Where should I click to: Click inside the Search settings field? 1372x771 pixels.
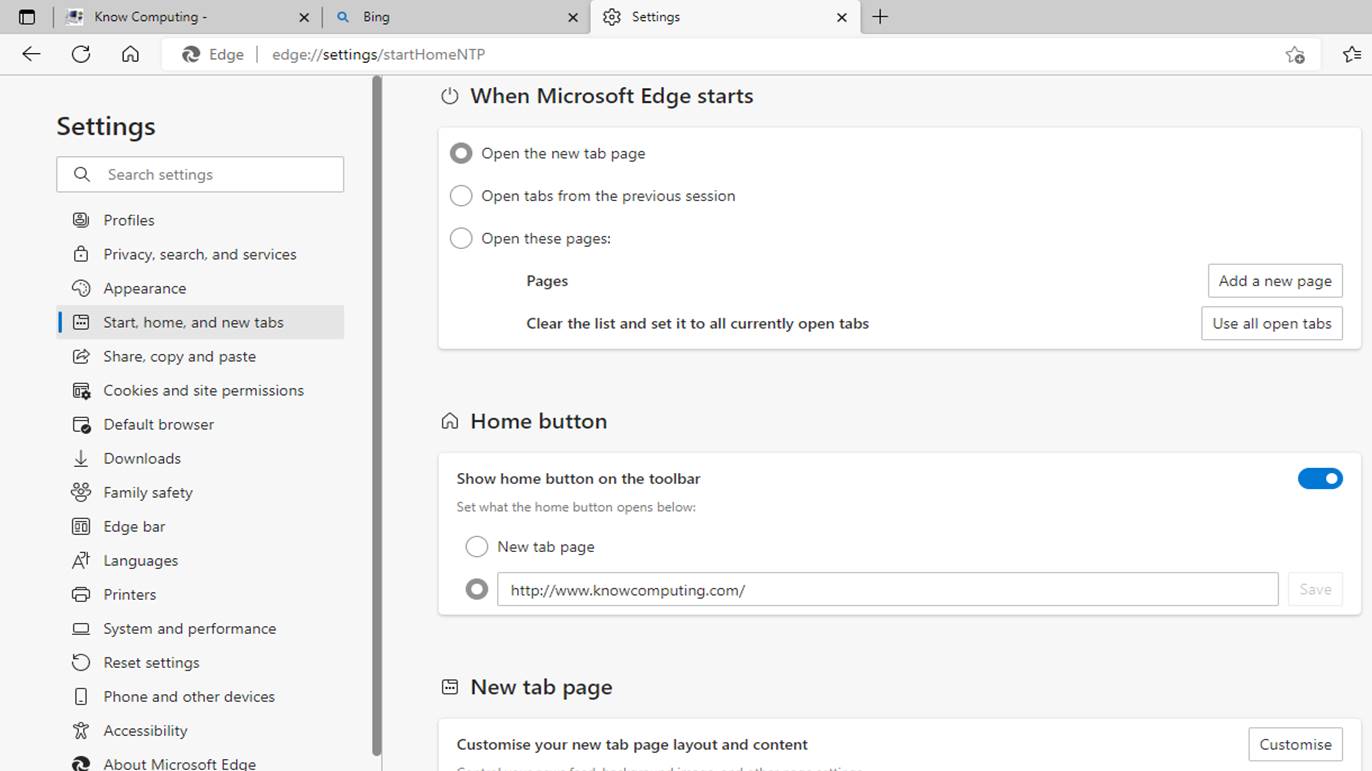coord(200,174)
